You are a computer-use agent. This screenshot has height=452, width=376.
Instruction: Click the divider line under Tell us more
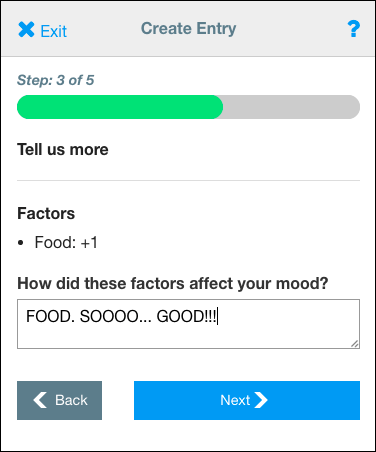[188, 180]
